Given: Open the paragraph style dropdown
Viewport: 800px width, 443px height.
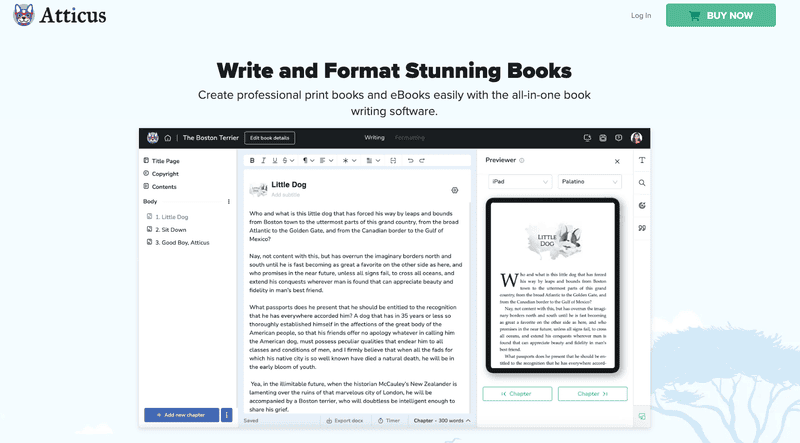Looking at the screenshot, I should [308, 160].
